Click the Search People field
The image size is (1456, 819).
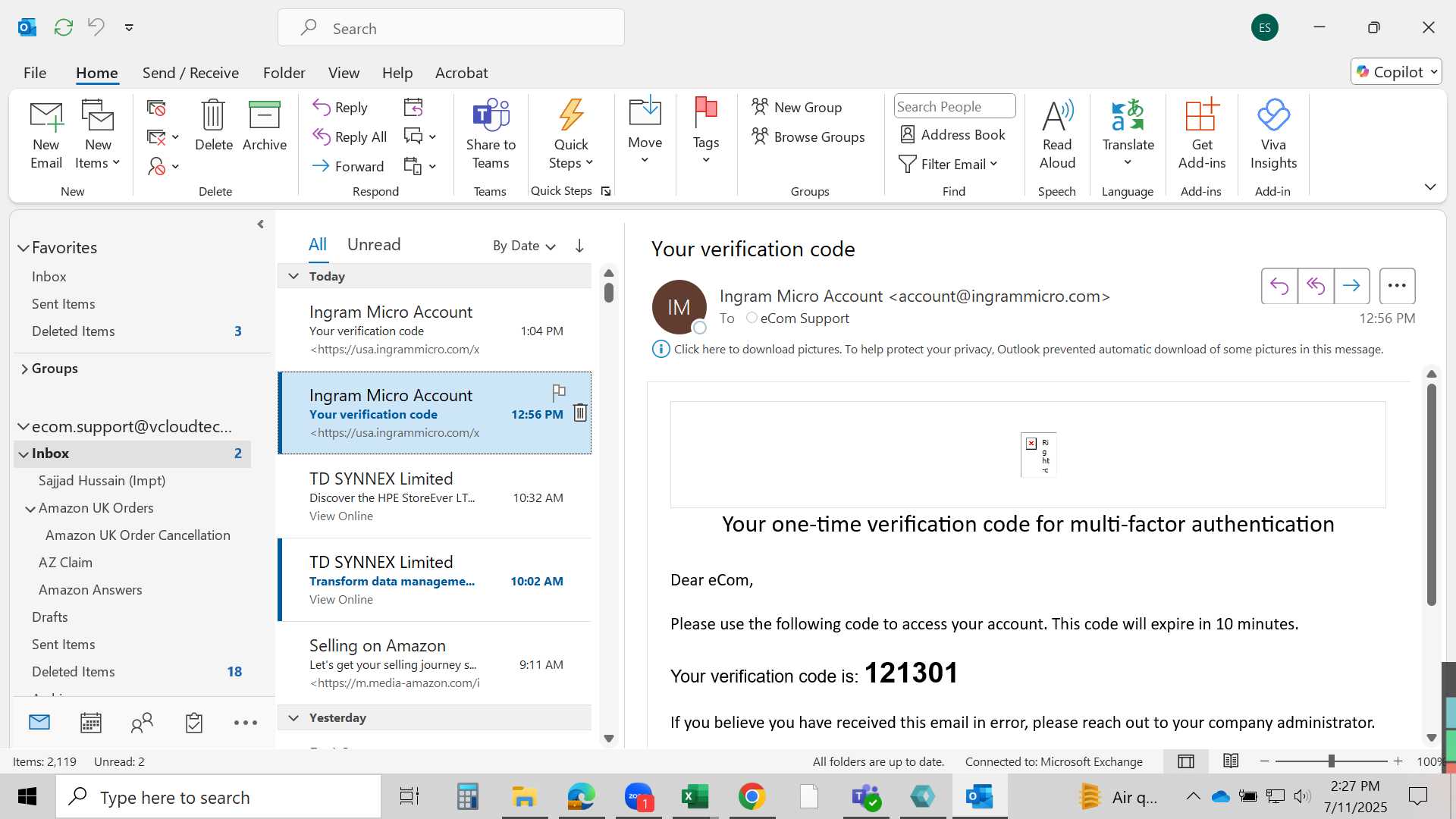(954, 107)
